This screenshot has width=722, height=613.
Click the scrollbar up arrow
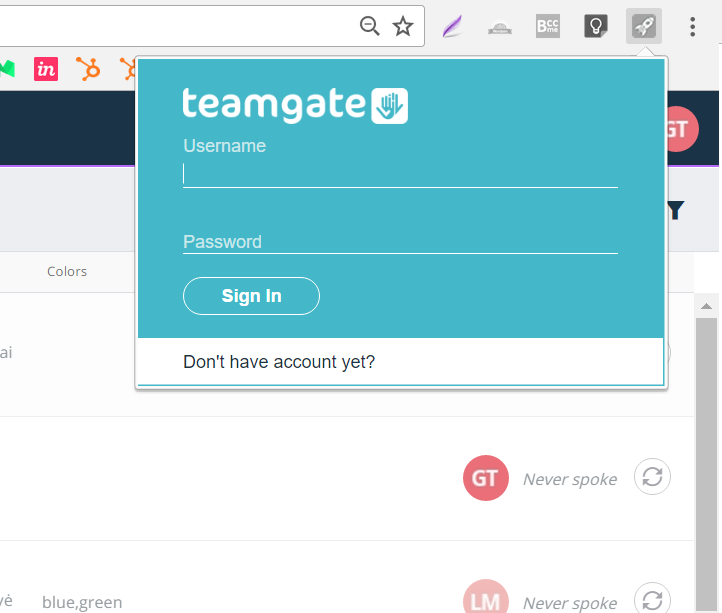[706, 306]
